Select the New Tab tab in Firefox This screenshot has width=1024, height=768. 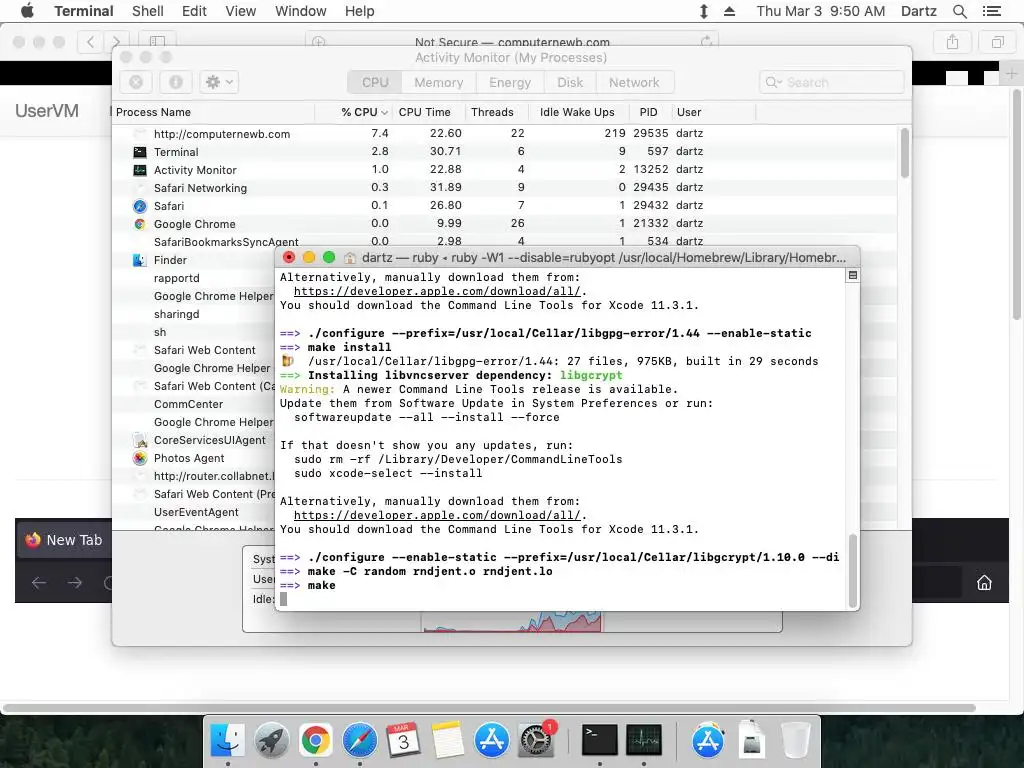(65, 540)
